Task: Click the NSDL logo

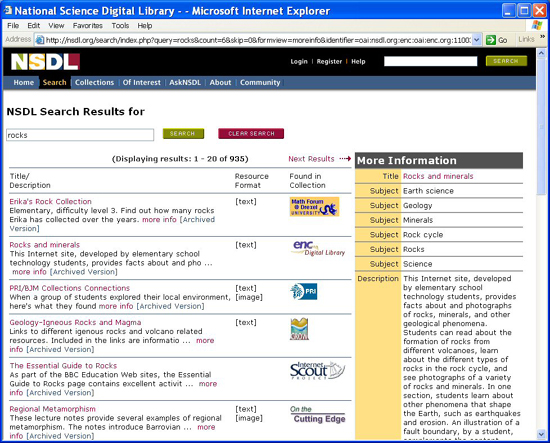Action: (45, 62)
